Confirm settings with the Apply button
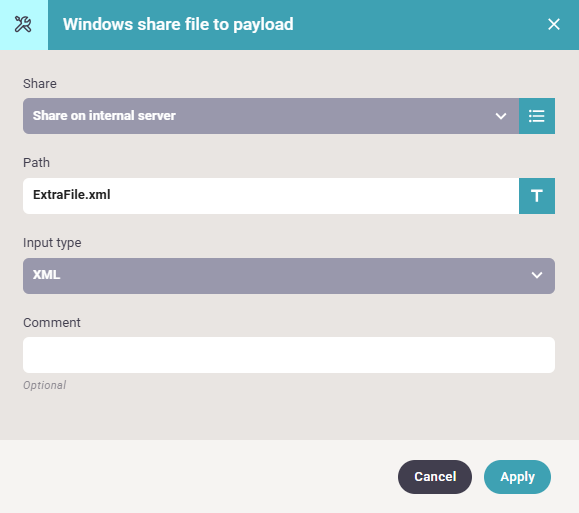The image size is (579, 513). pos(517,477)
